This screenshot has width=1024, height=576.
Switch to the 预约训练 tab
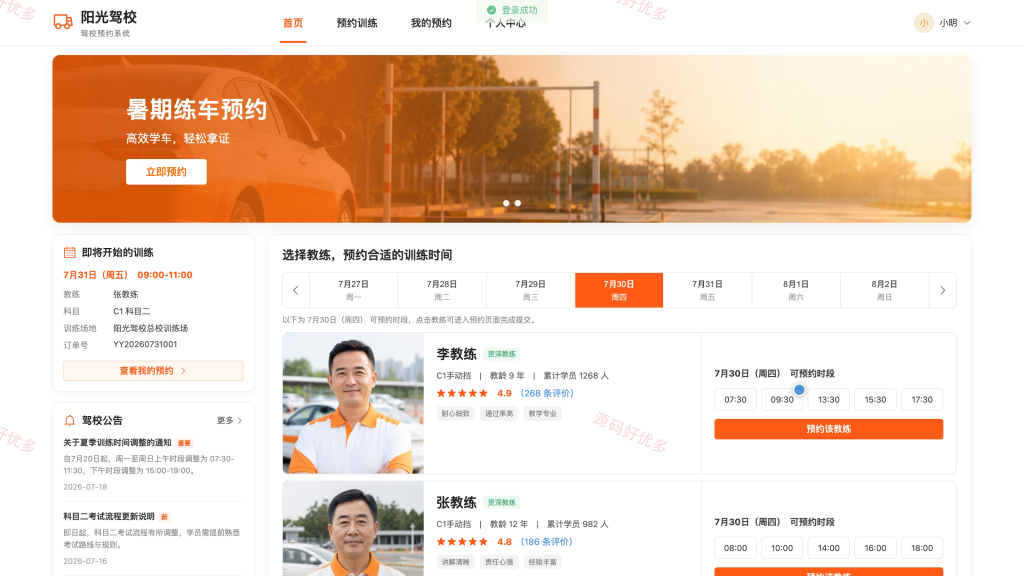coord(357,23)
